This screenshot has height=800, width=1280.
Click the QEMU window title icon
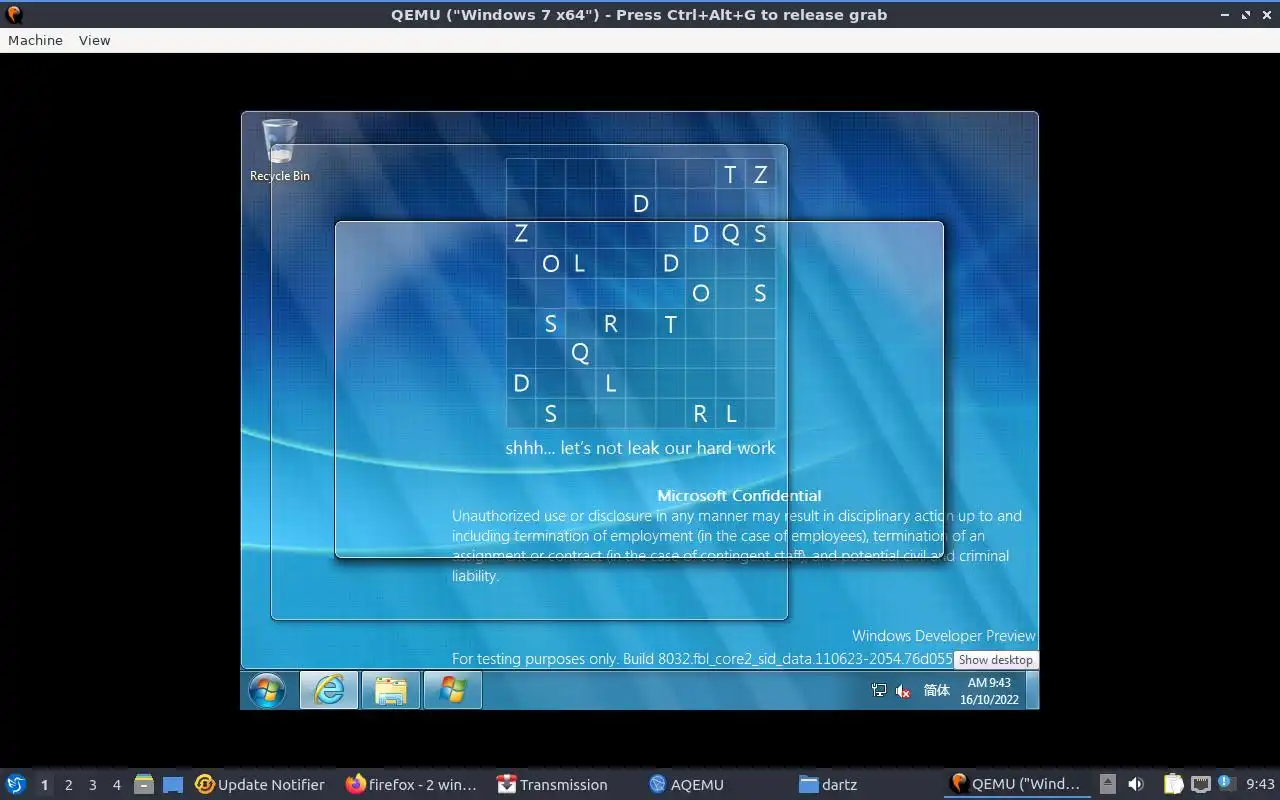[14, 14]
